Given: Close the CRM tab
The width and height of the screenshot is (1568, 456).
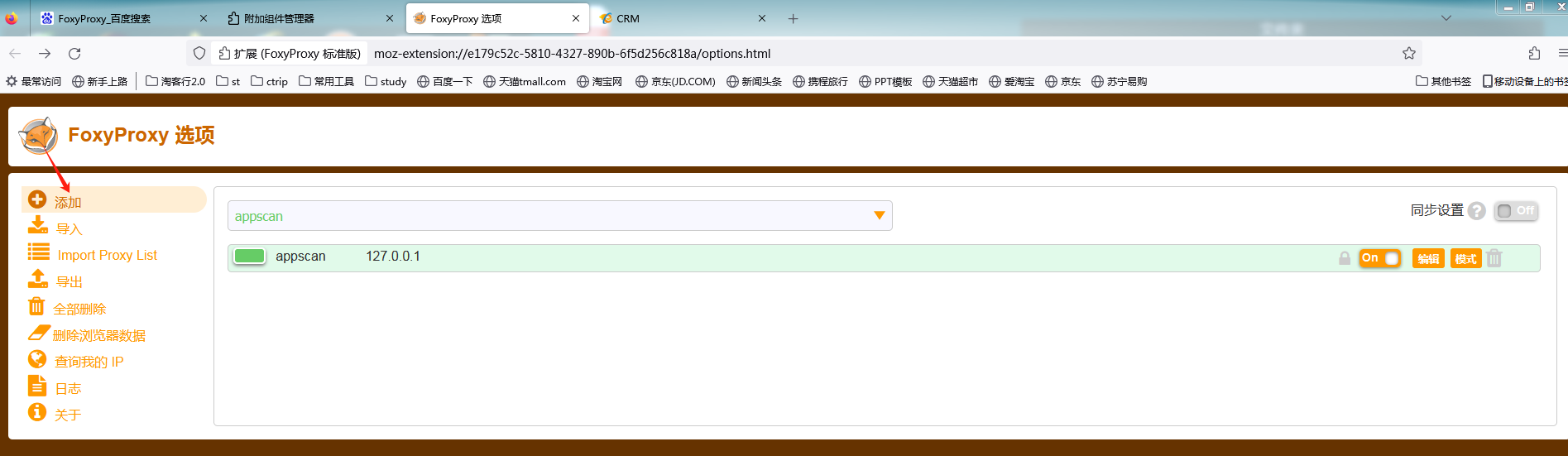Looking at the screenshot, I should point(762,18).
